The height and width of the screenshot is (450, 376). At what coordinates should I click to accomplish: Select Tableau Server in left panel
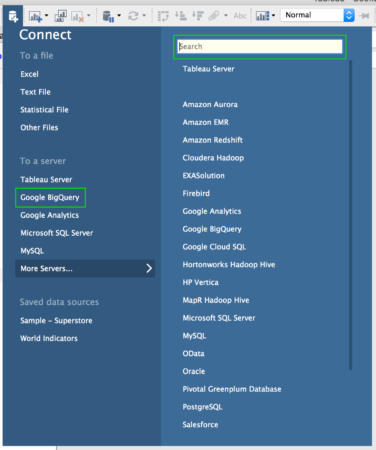tap(46, 180)
